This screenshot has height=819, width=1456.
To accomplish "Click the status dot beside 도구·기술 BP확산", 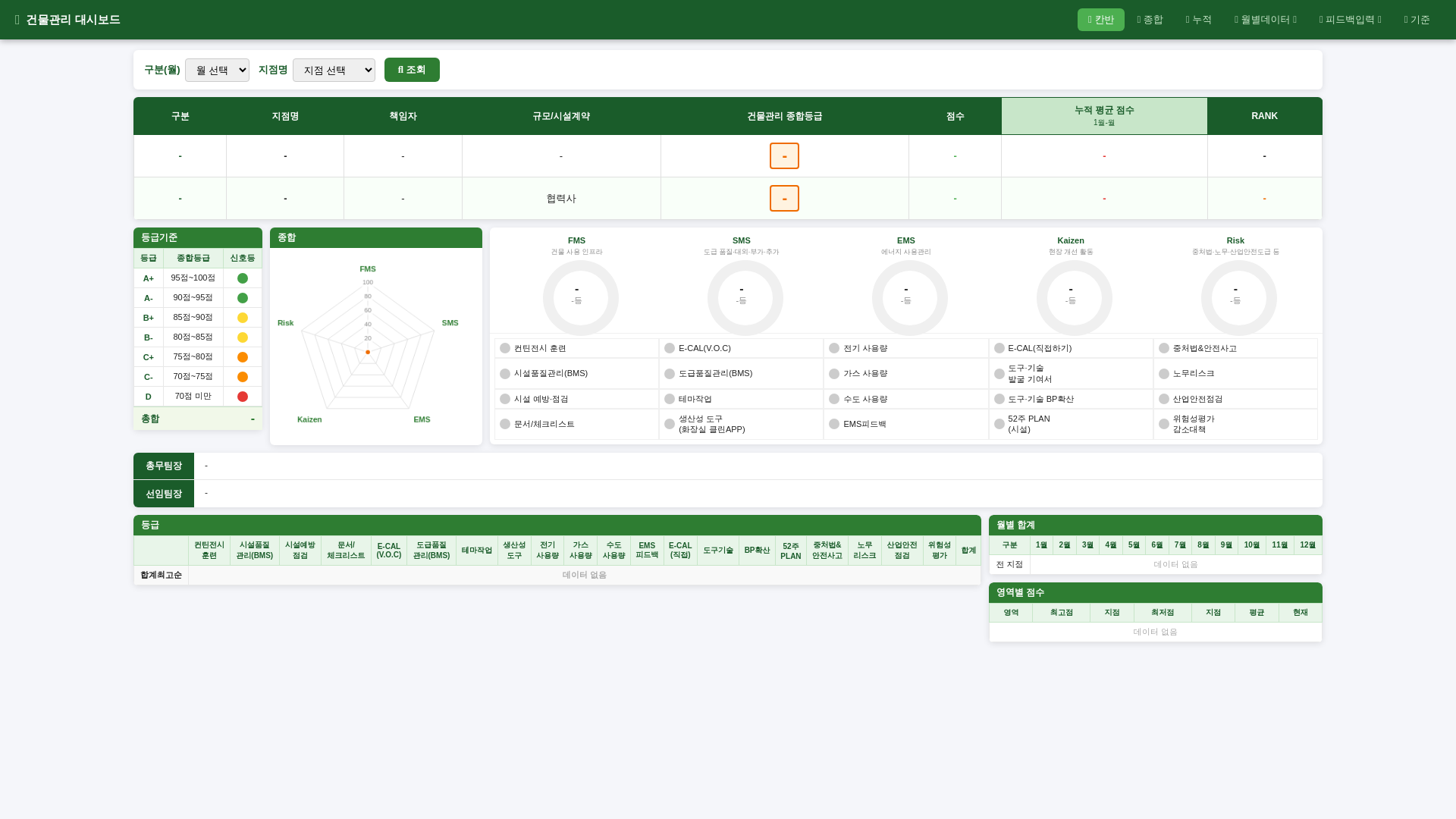I will 999,399.
